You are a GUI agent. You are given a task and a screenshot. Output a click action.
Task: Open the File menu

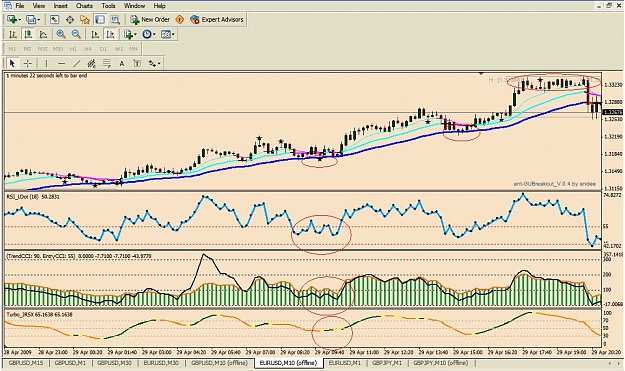(20, 6)
